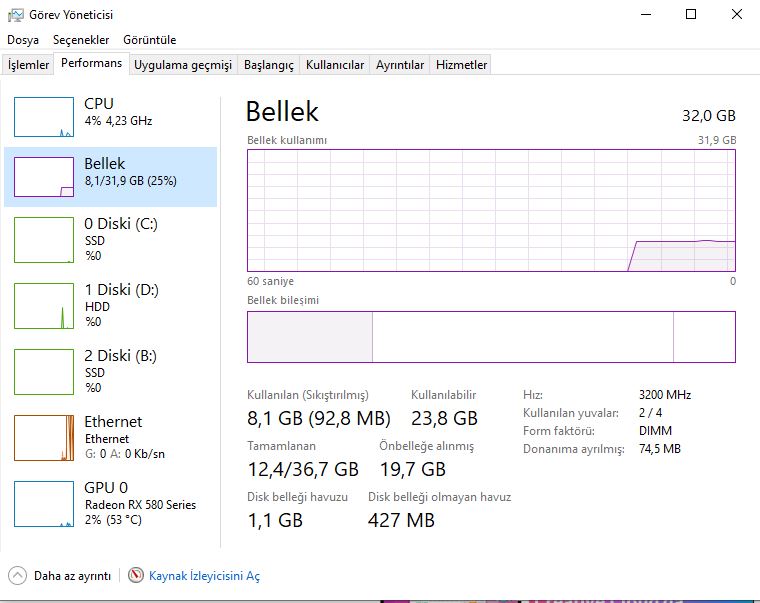760x603 pixels.
Task: Switch to the Uygulama geçmişi tab
Action: [x=183, y=65]
